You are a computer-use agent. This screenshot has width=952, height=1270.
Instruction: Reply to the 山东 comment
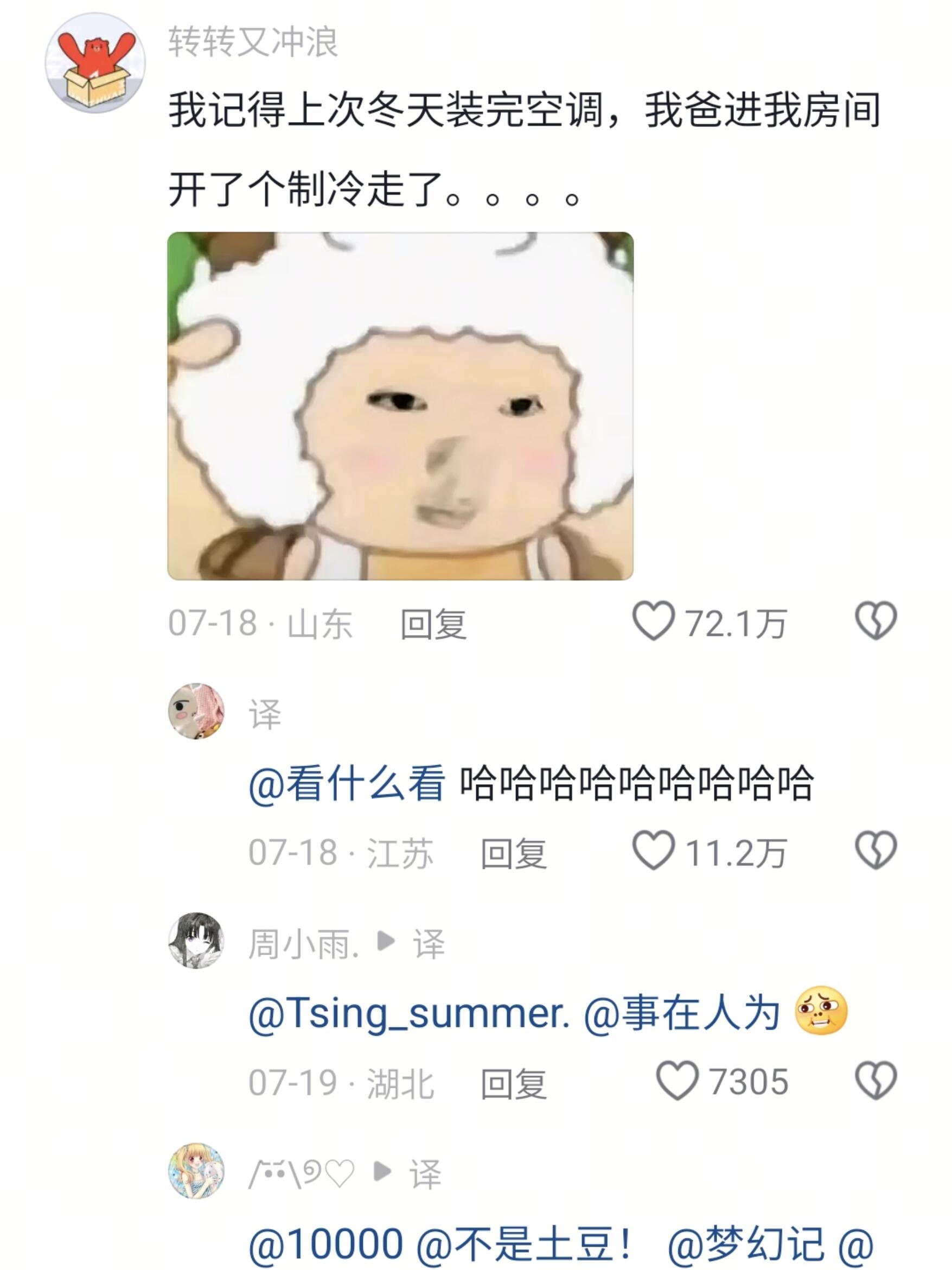point(433,624)
